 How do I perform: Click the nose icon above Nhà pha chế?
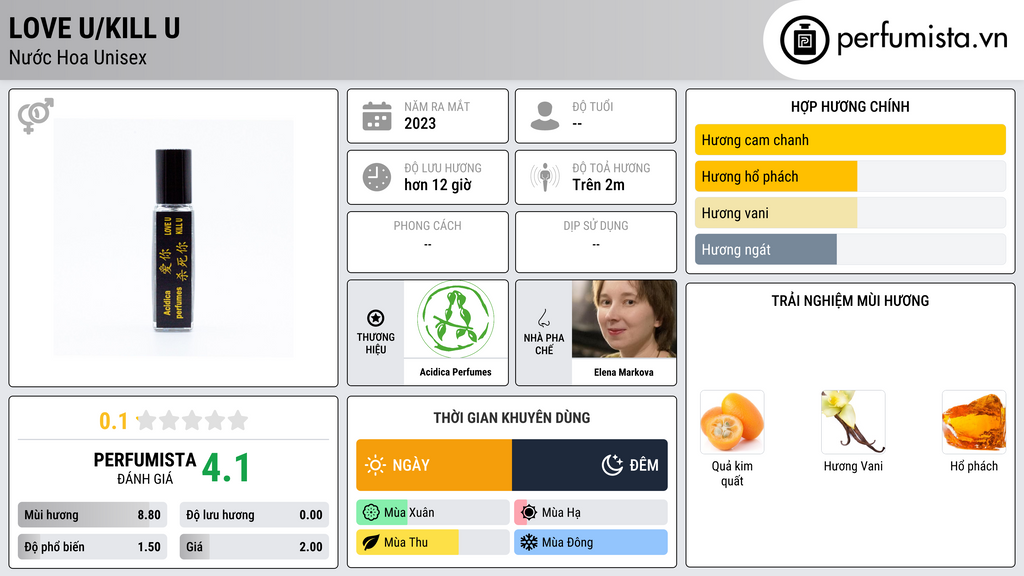point(543,318)
